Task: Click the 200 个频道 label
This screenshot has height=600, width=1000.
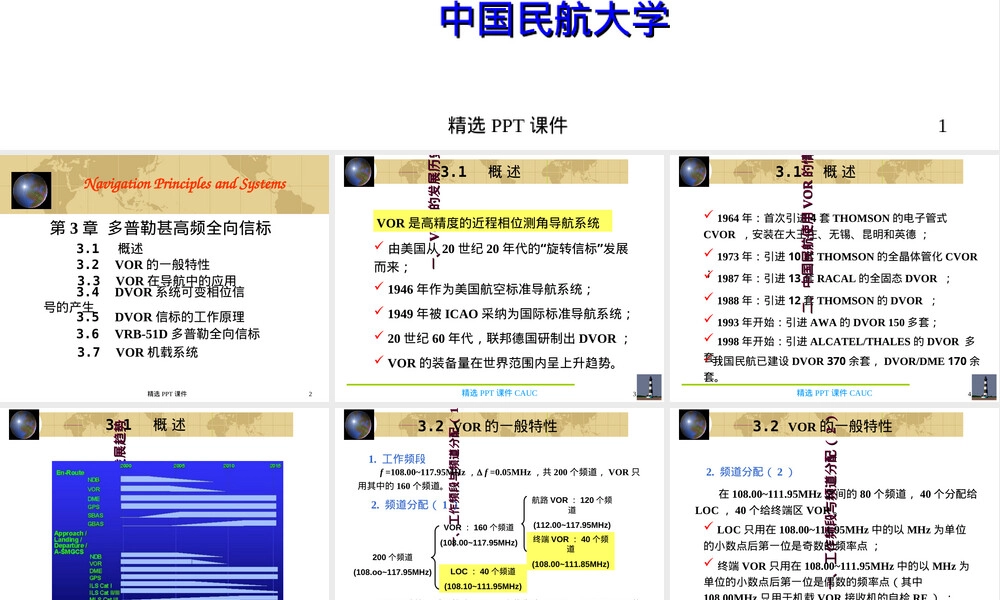Action: coord(392,557)
